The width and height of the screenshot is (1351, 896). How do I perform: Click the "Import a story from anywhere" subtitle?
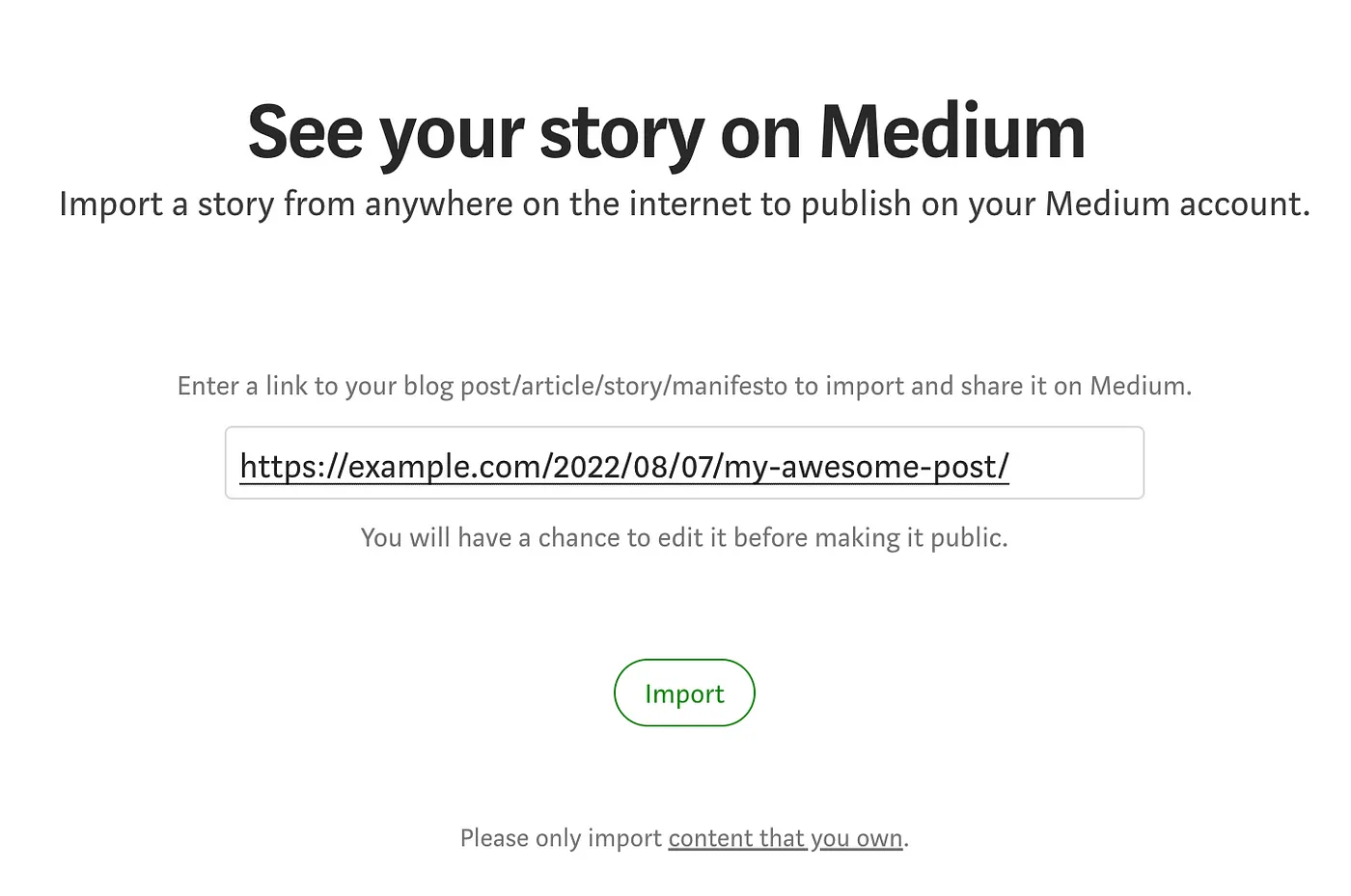[684, 204]
